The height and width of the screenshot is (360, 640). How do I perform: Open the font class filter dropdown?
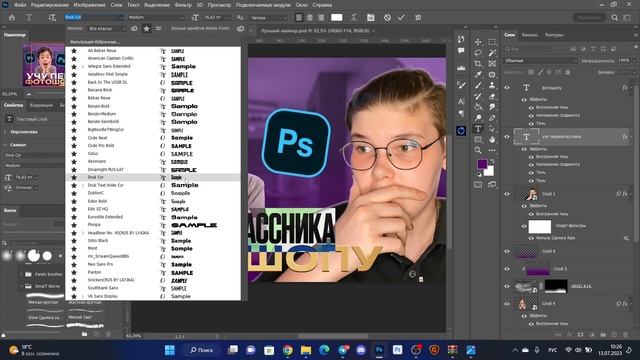point(107,29)
